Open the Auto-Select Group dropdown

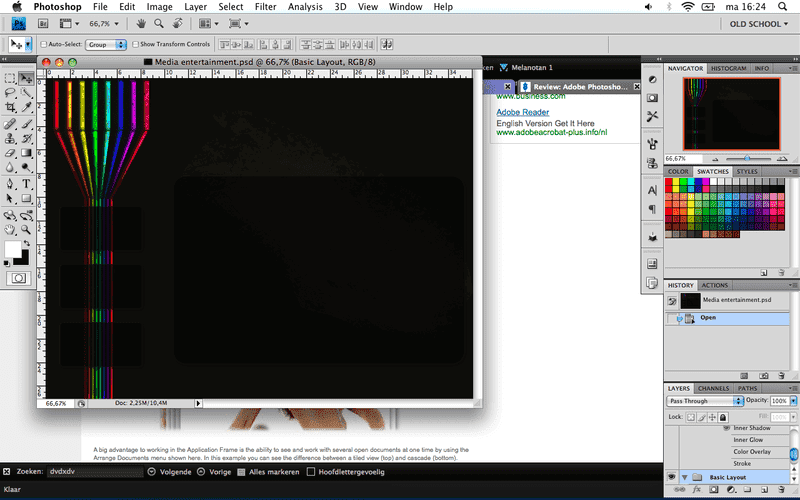[106, 45]
